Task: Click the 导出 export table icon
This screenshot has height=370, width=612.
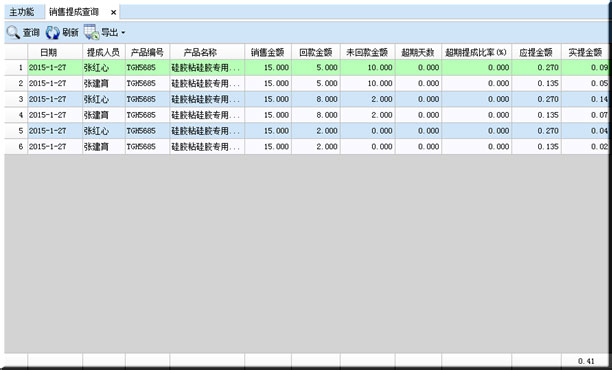Action: [x=91, y=32]
